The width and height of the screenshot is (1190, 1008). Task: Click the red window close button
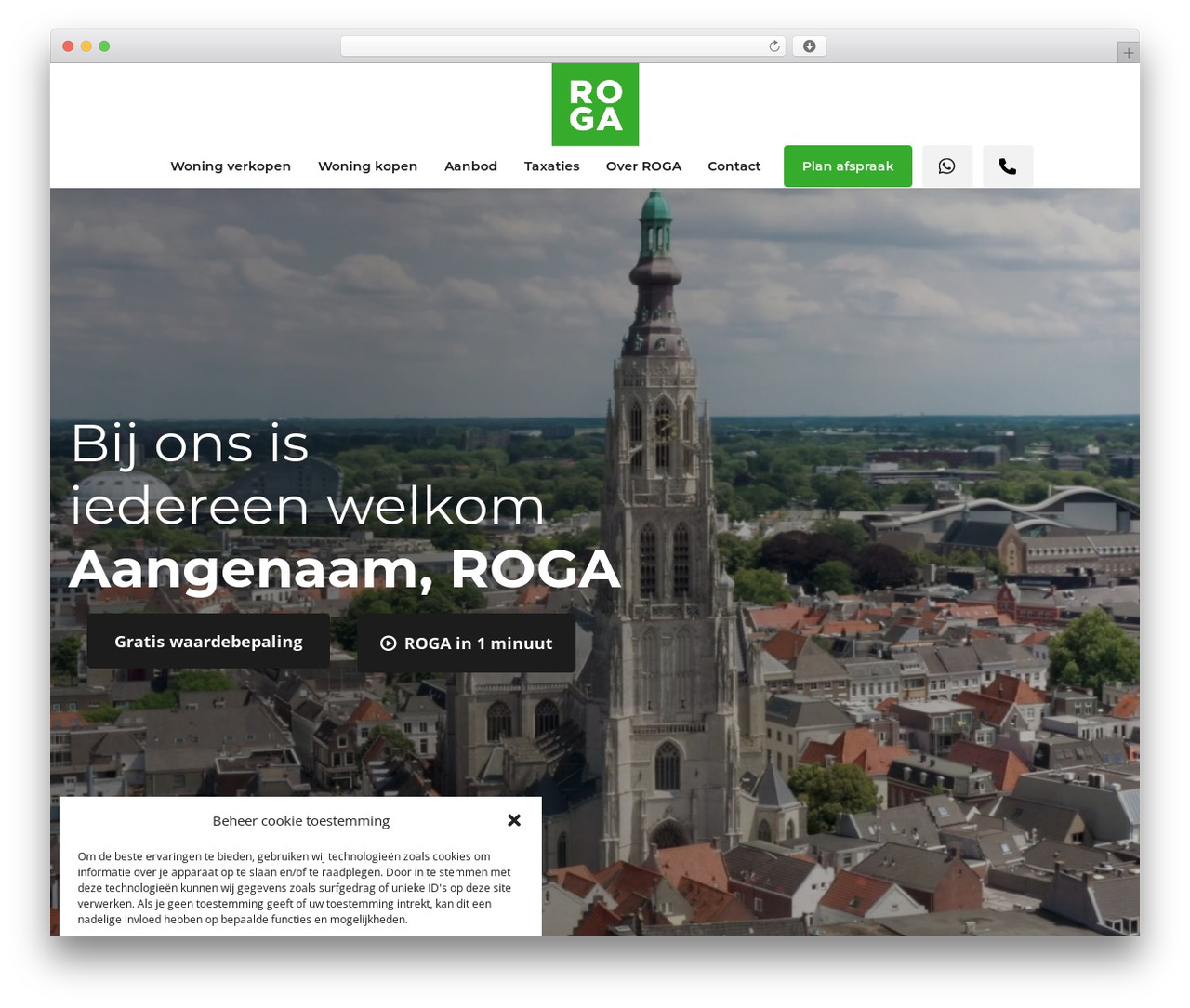point(68,46)
